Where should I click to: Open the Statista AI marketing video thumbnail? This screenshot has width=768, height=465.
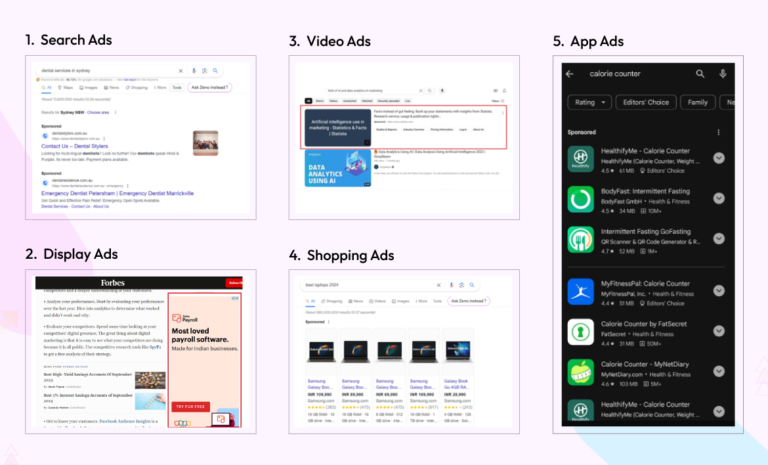coord(338,127)
